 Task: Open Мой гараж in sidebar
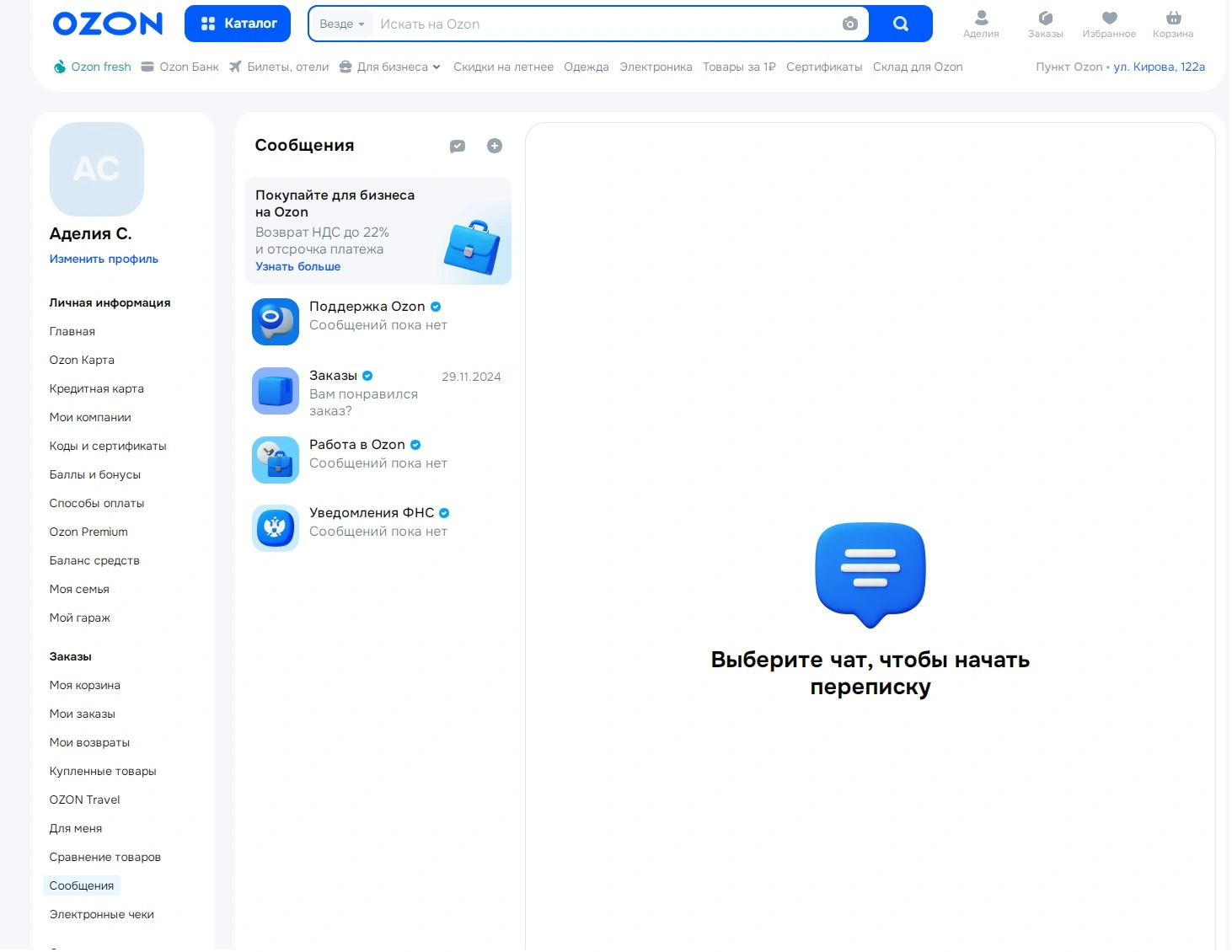pos(80,618)
